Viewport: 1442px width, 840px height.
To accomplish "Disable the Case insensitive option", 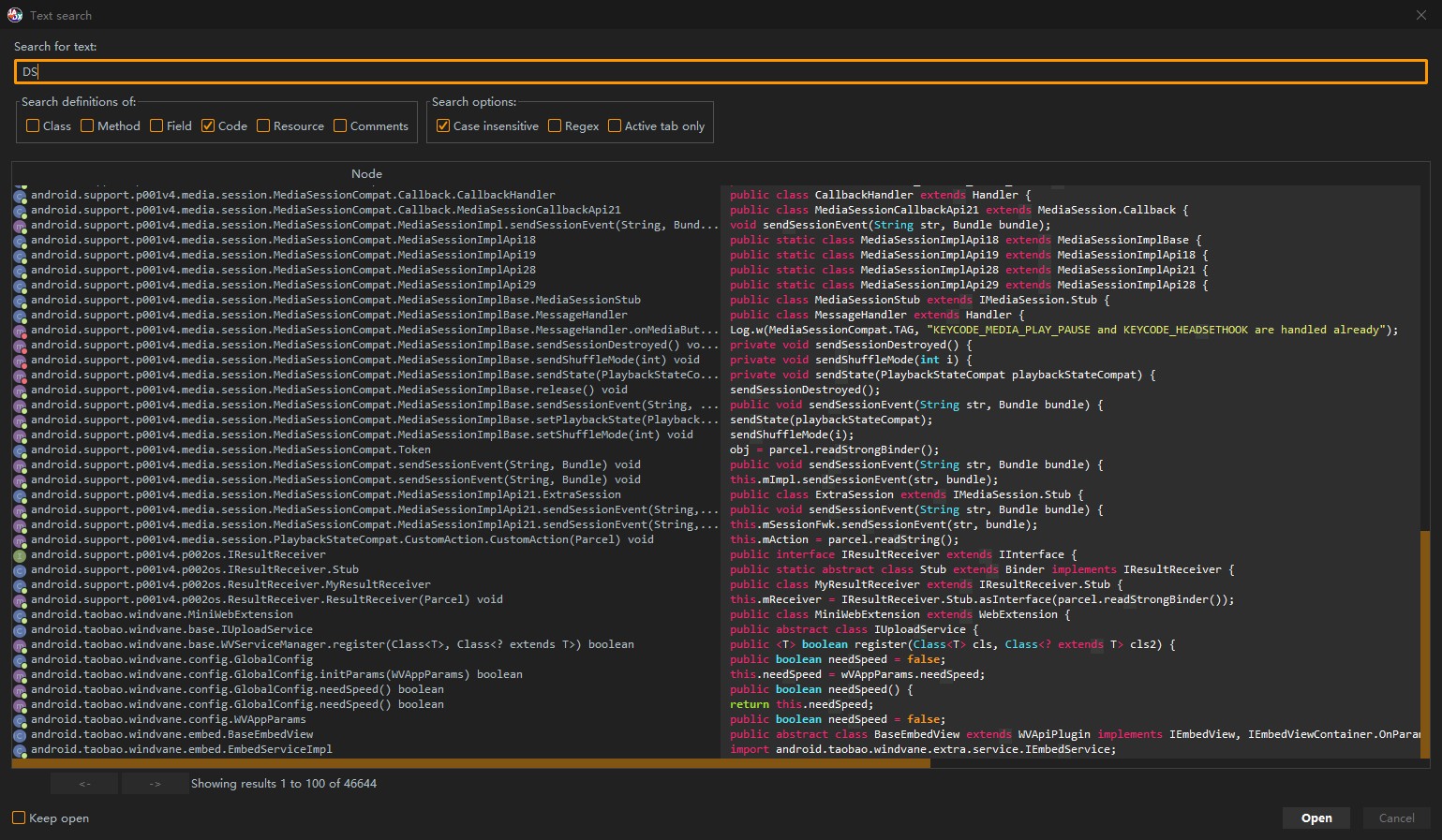I will 443,125.
